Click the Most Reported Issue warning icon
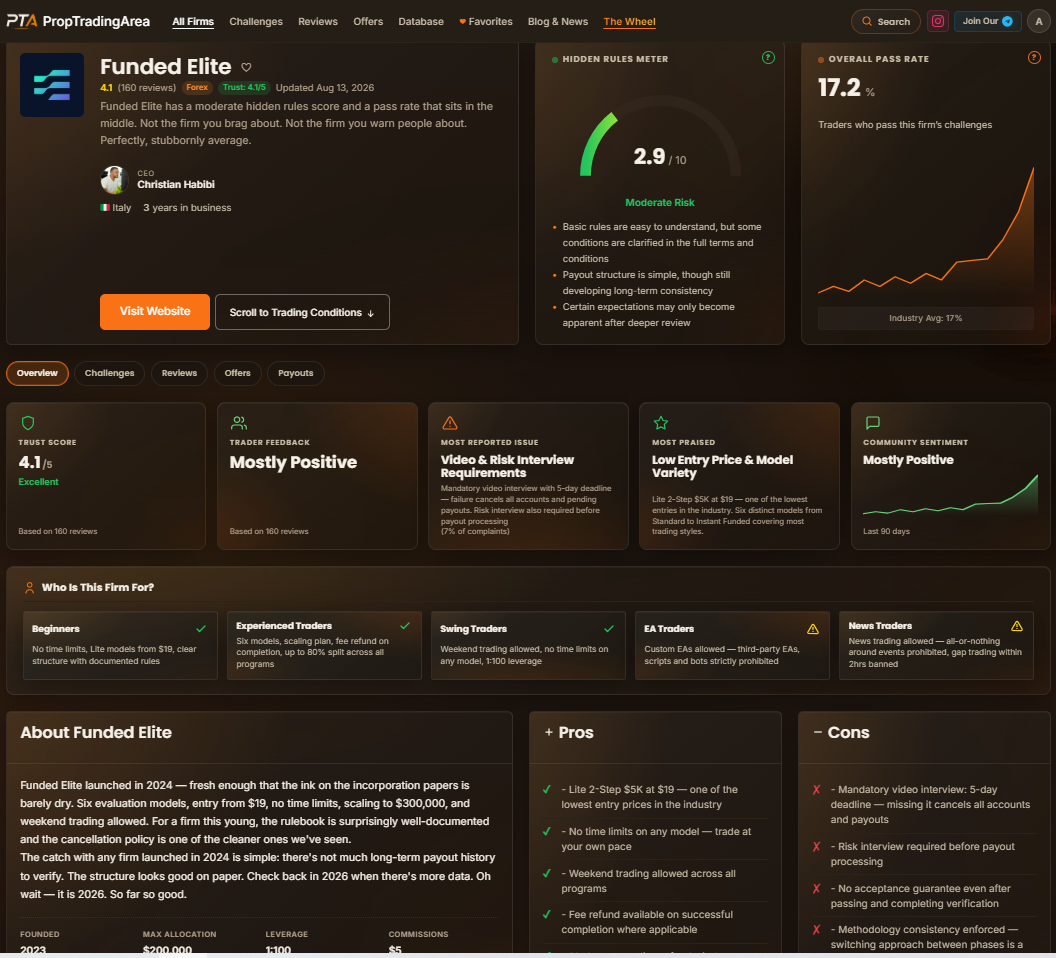Image resolution: width=1056 pixels, height=958 pixels. (450, 423)
